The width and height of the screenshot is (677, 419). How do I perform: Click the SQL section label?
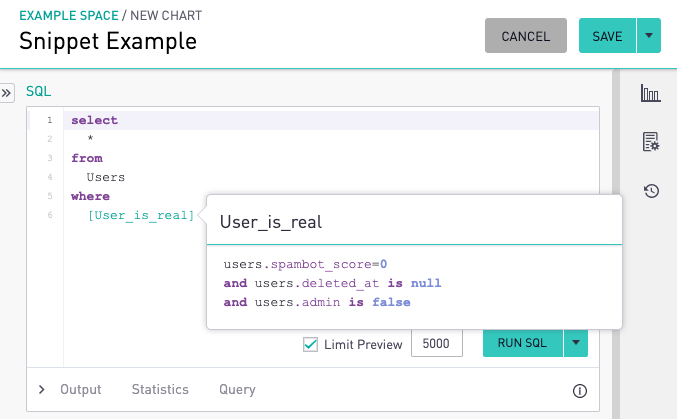click(38, 91)
